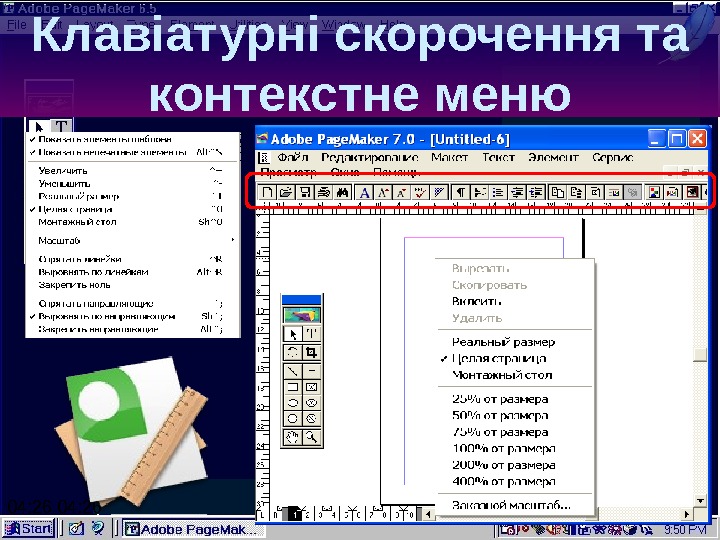
Task: Select the Hand tool in toolbox
Action: pos(292,437)
